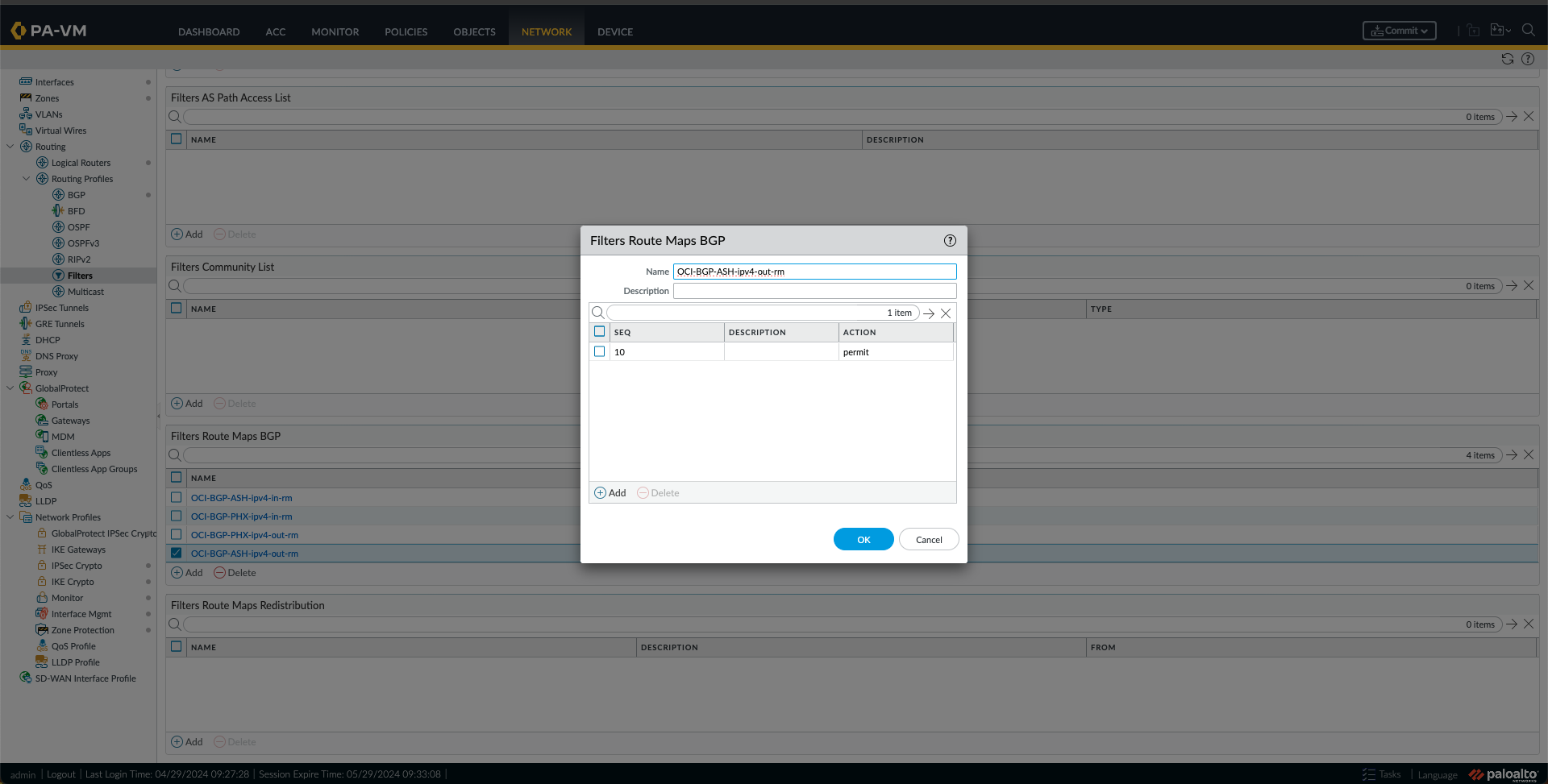1548x784 pixels.
Task: Cancel the Filters Route Maps BGP dialog
Action: [x=928, y=540]
